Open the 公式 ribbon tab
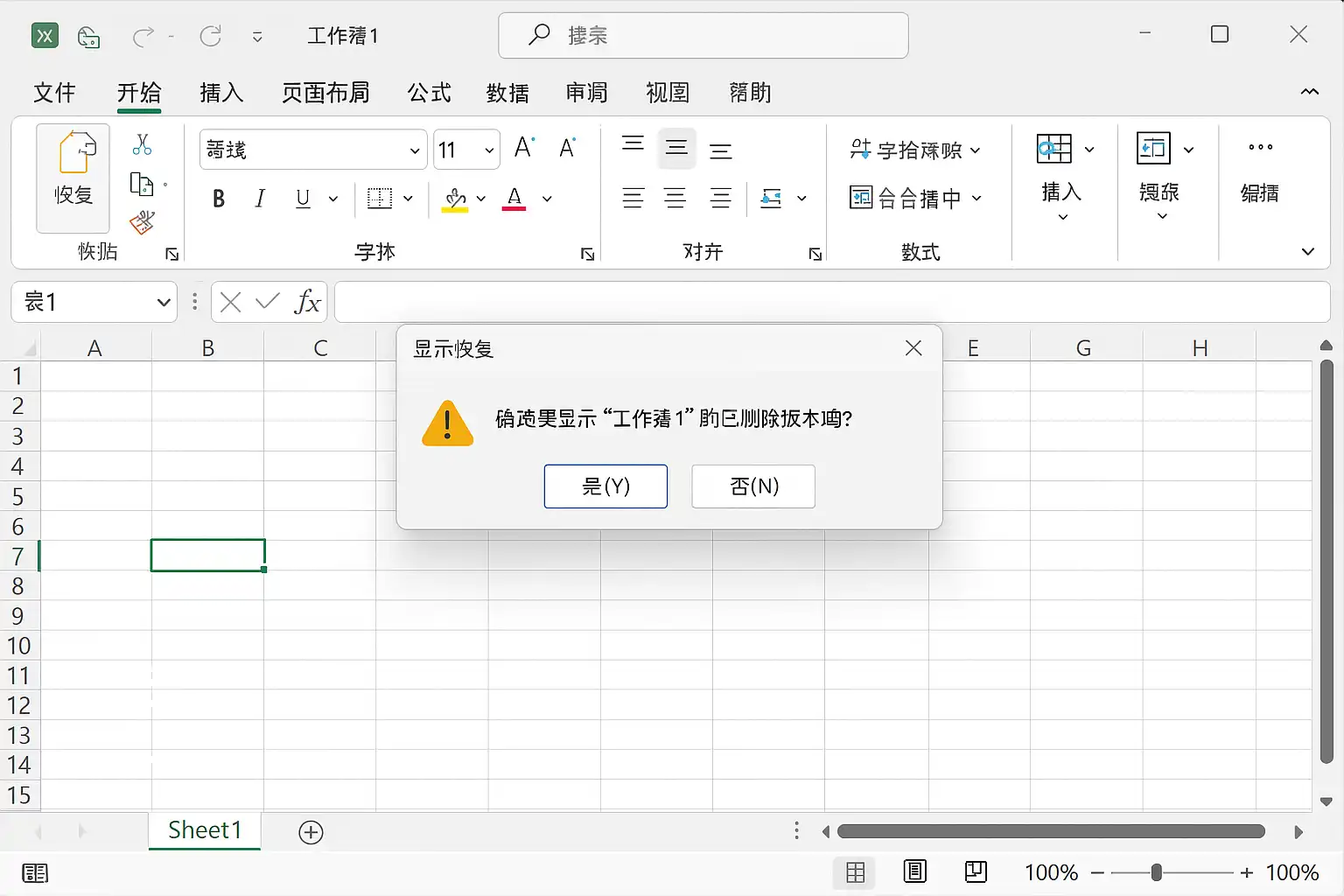The height and width of the screenshot is (896, 1344). 429,93
